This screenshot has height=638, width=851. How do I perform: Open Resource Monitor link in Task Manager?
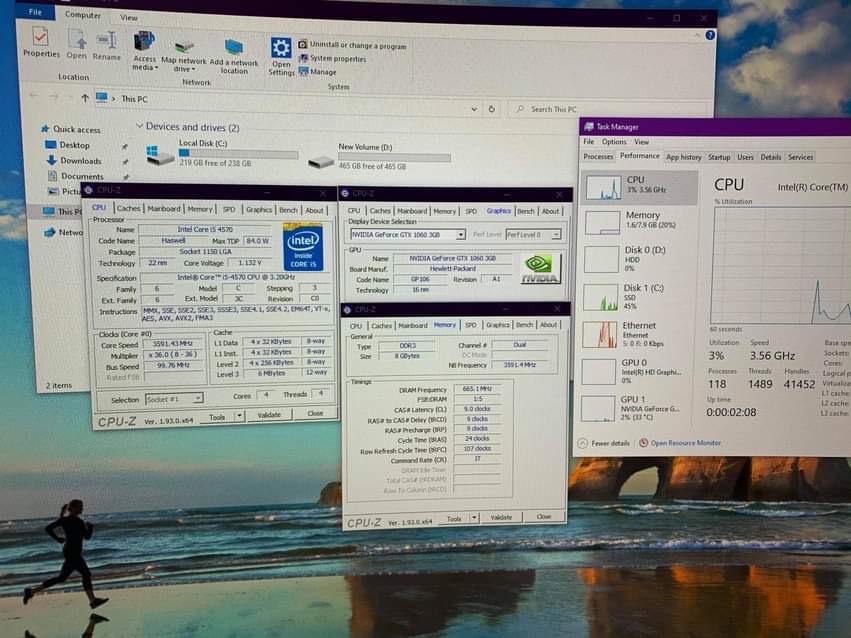685,442
